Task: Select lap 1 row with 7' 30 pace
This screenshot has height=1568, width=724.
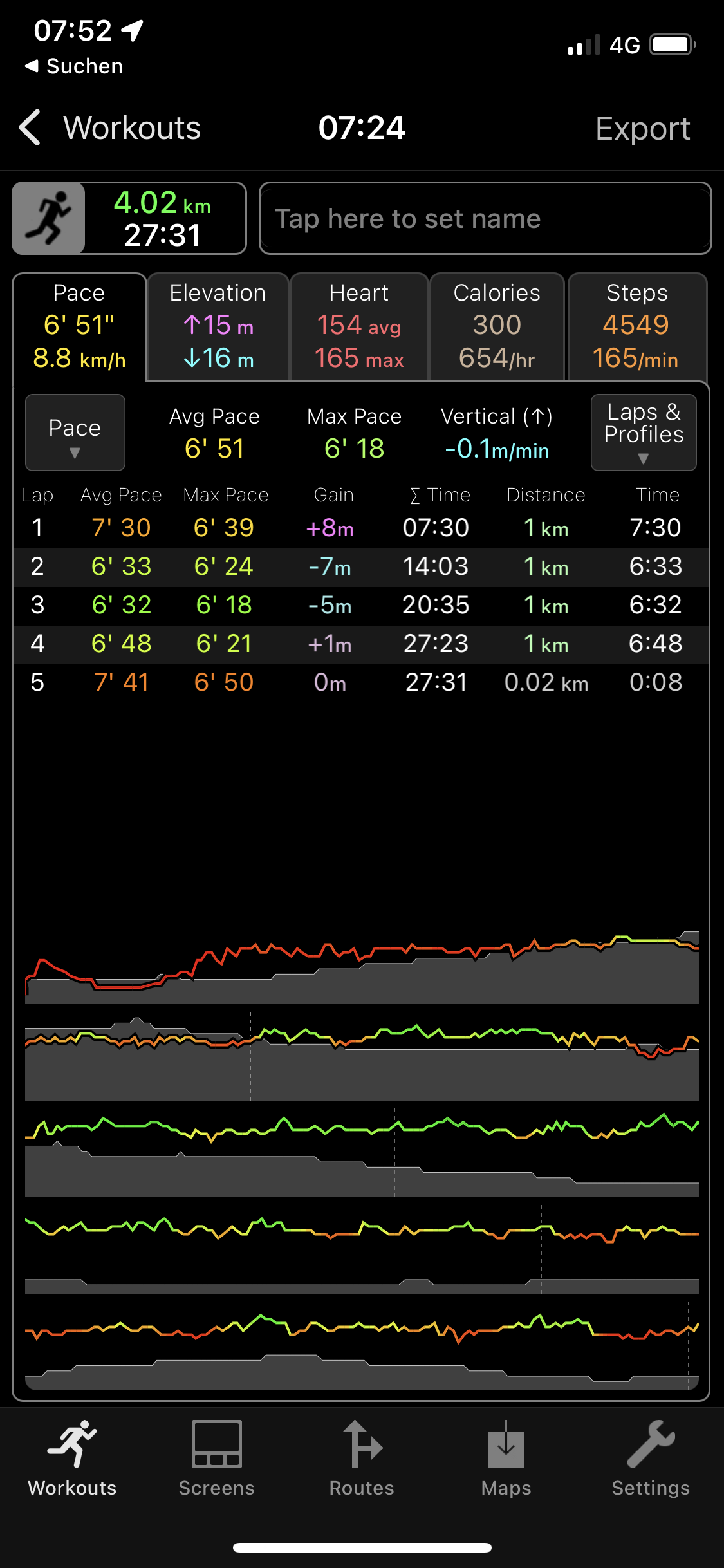Action: coord(360,528)
